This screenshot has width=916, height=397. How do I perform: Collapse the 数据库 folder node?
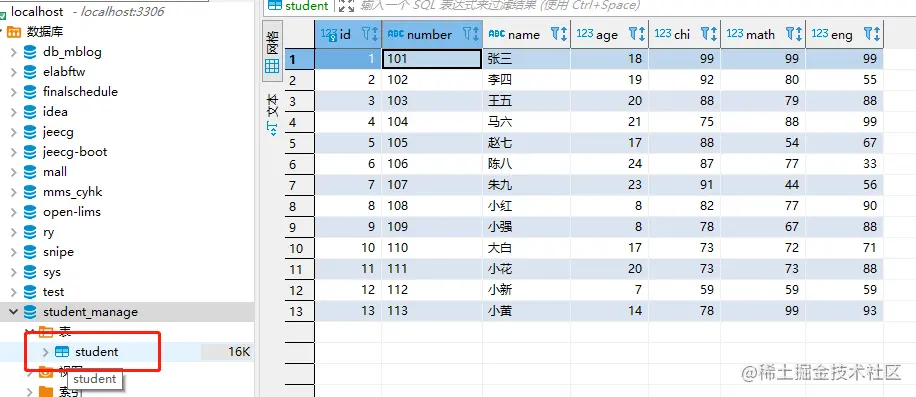coord(2,32)
